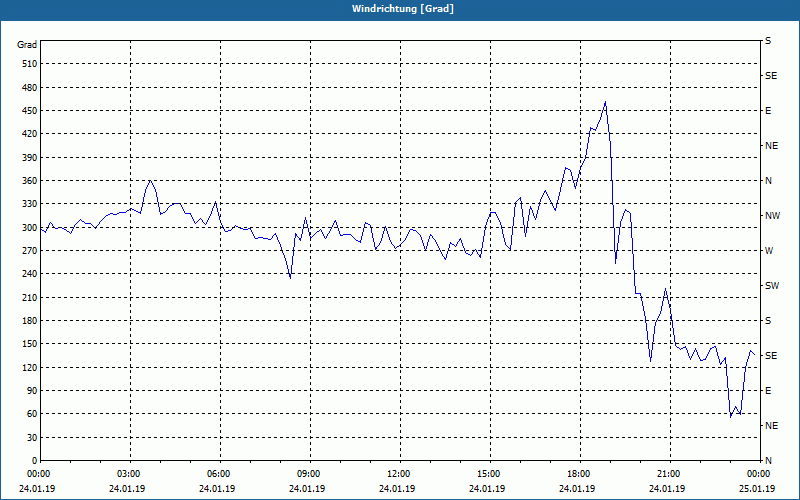This screenshot has height=500, width=800.
Task: Click the NW compass label
Action: click(x=772, y=216)
